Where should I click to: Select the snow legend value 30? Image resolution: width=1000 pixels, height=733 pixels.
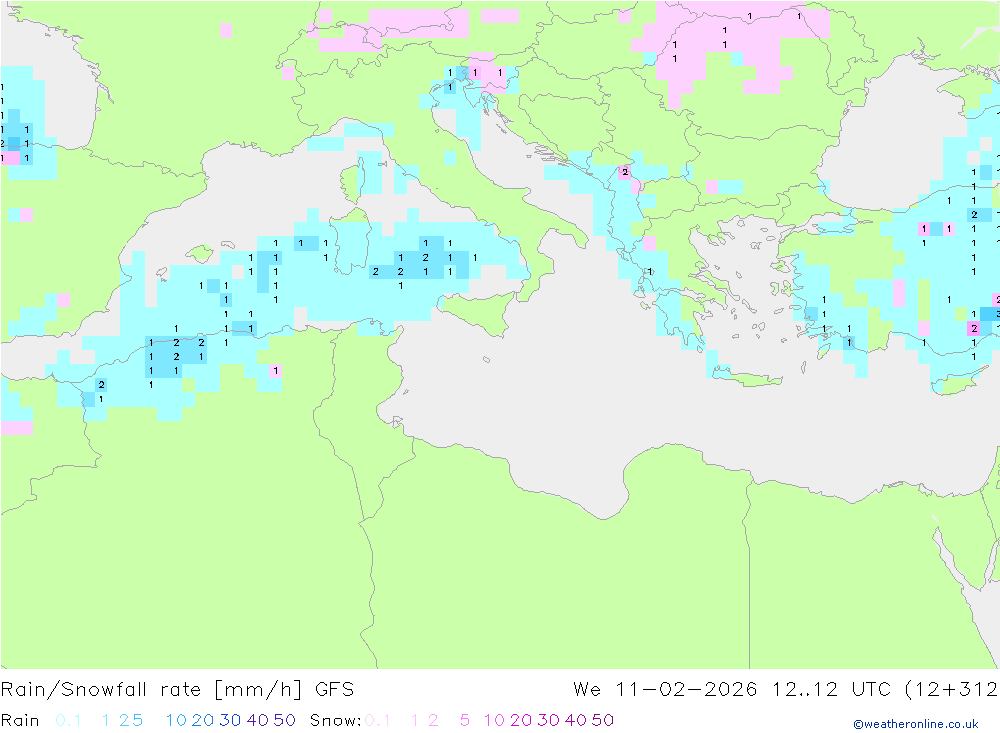pos(548,720)
